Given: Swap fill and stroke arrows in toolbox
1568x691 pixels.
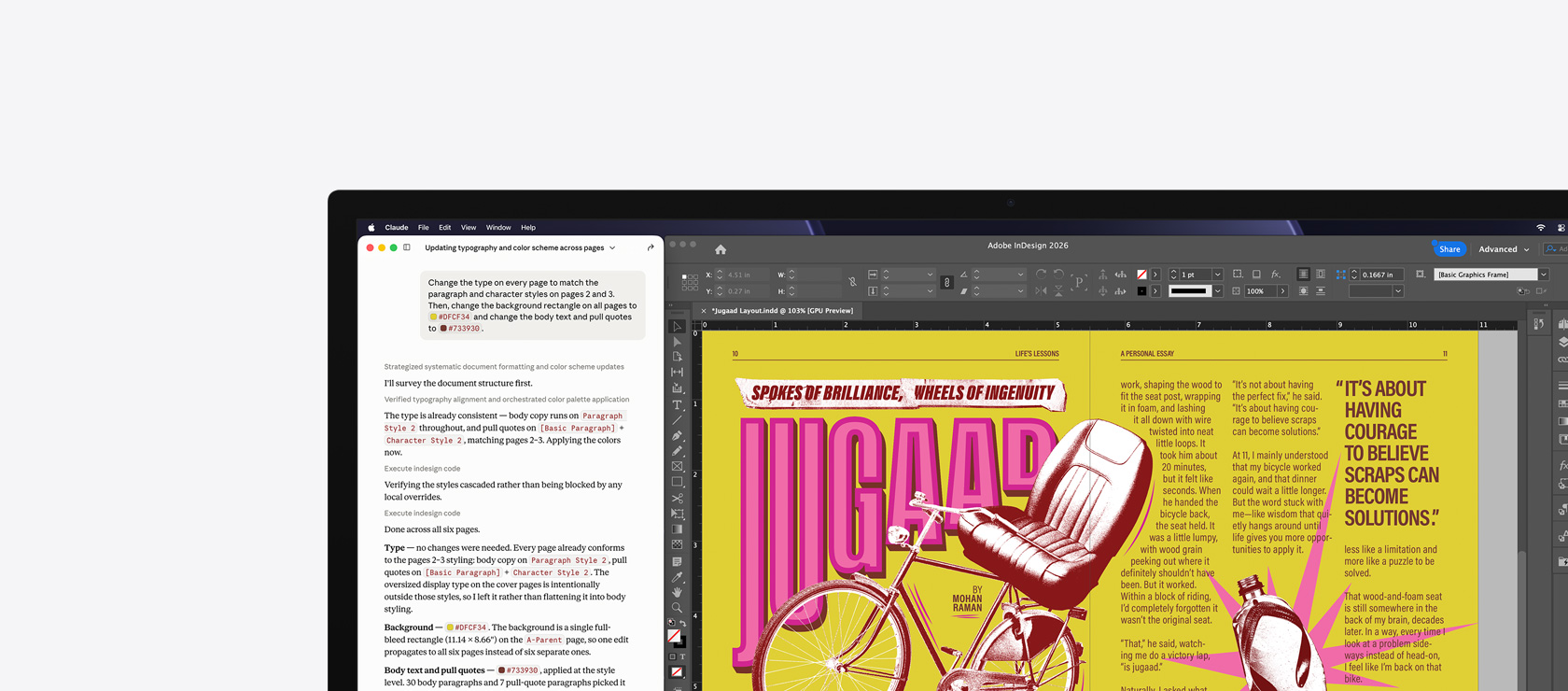Looking at the screenshot, I should pyautogui.click(x=682, y=623).
